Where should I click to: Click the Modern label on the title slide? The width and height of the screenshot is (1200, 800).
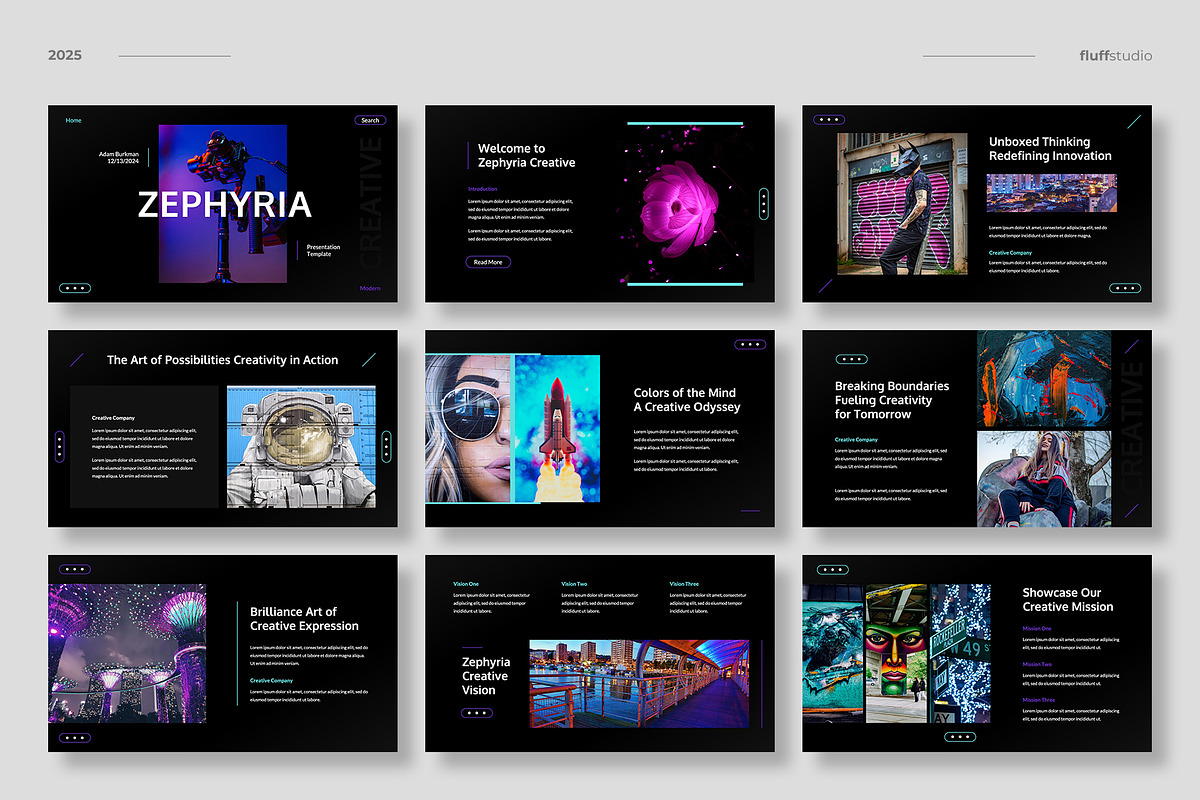(x=370, y=288)
